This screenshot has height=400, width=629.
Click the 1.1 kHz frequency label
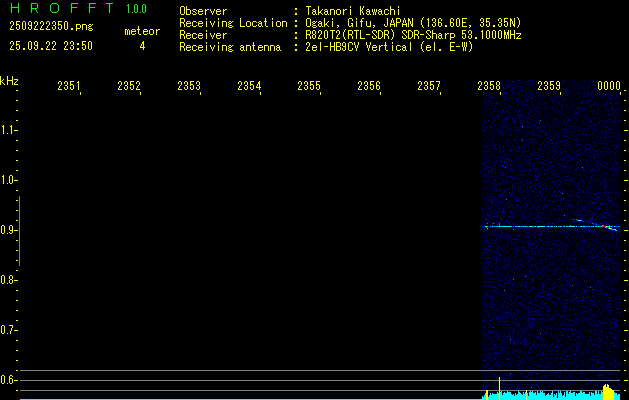click(x=8, y=130)
